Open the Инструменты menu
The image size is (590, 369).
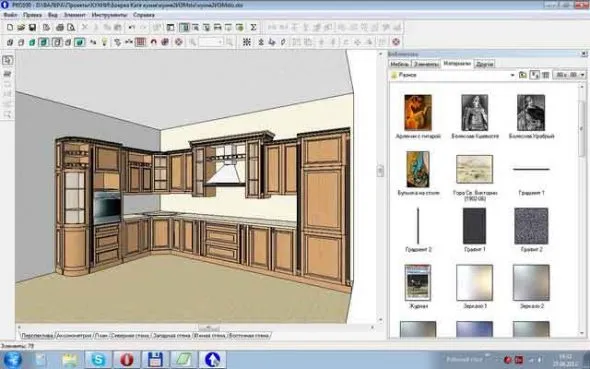point(109,15)
